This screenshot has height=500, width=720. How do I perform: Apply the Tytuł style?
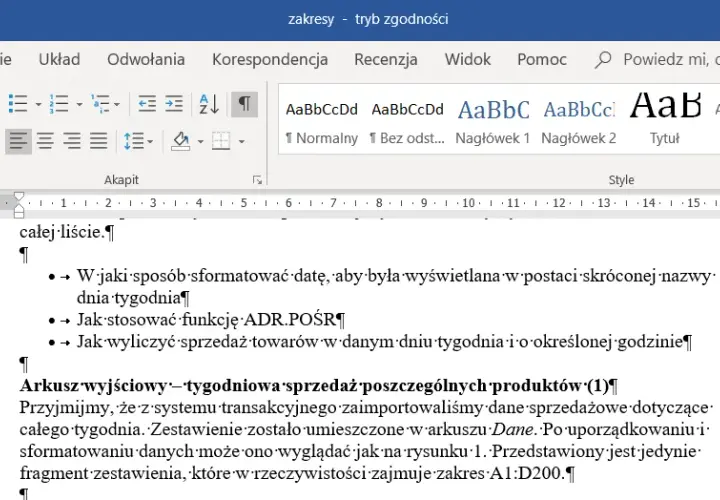click(665, 121)
